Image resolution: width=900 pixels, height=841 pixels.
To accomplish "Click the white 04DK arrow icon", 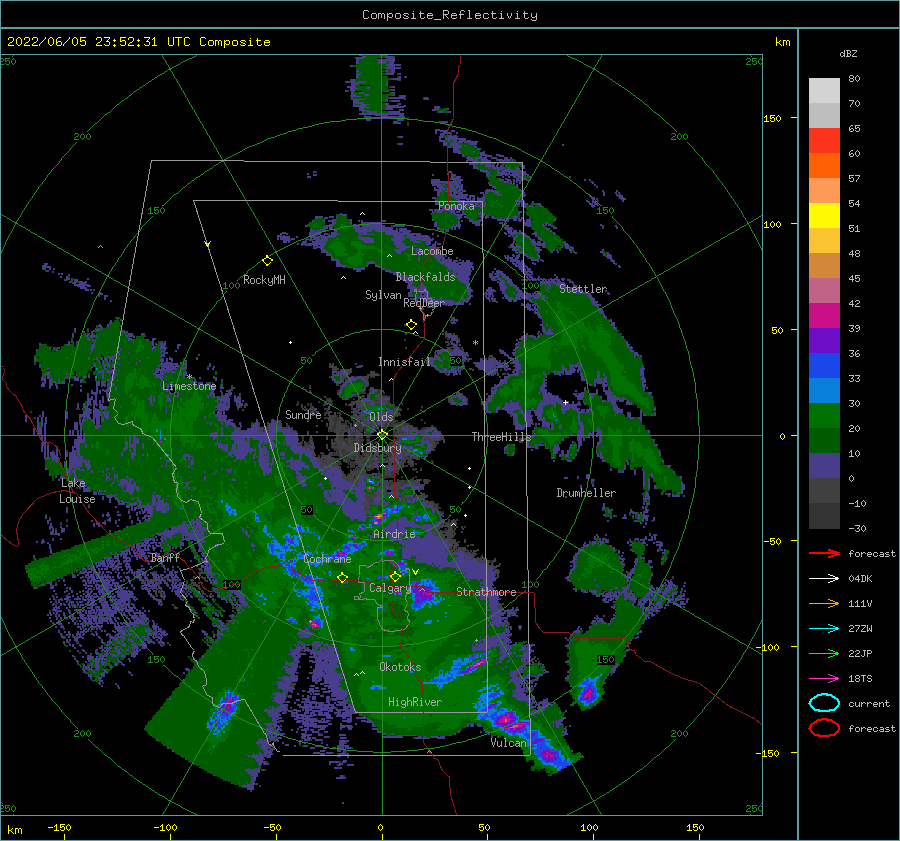I will click(824, 578).
